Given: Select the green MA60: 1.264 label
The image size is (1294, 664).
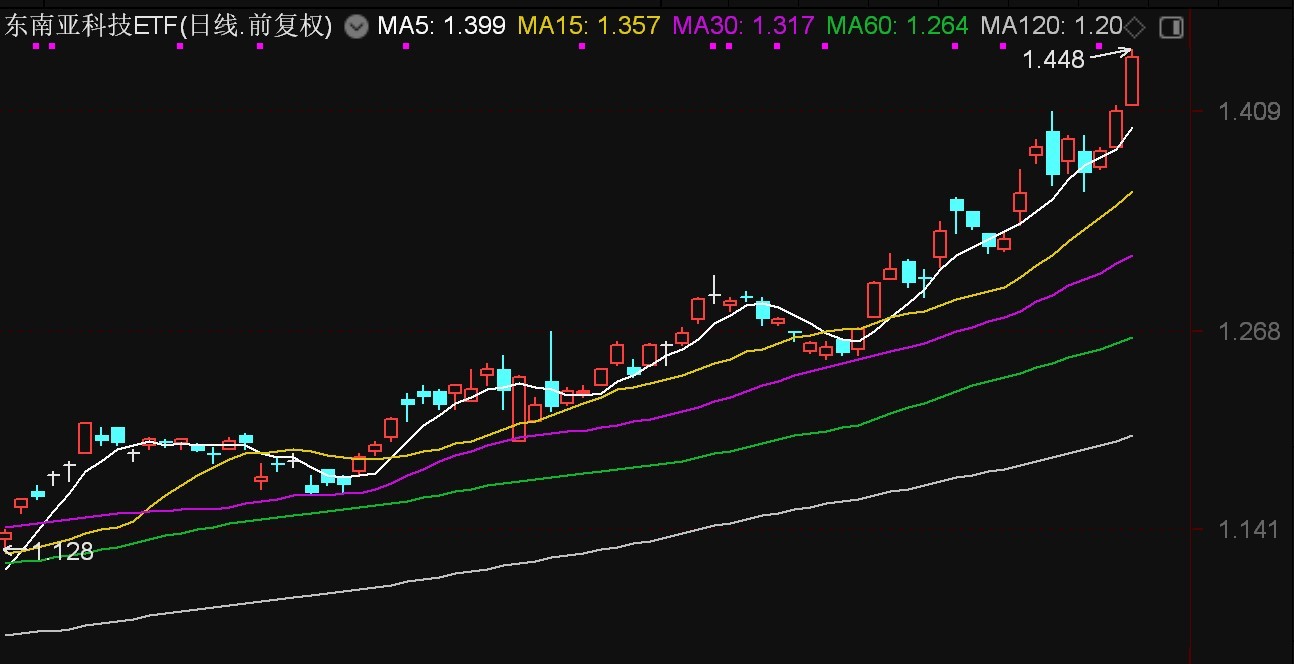Looking at the screenshot, I should coord(898,27).
